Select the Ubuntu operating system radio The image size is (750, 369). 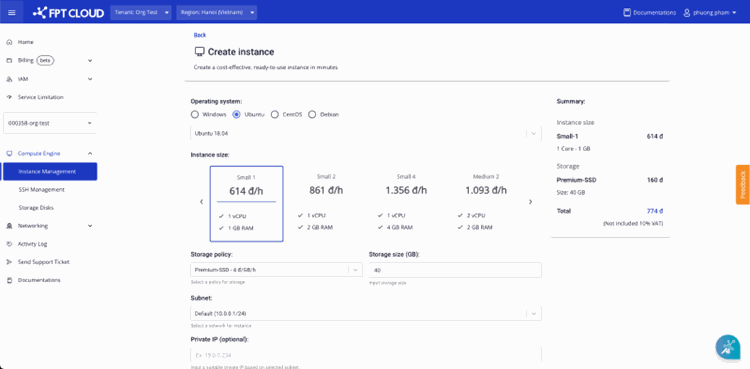(236, 114)
